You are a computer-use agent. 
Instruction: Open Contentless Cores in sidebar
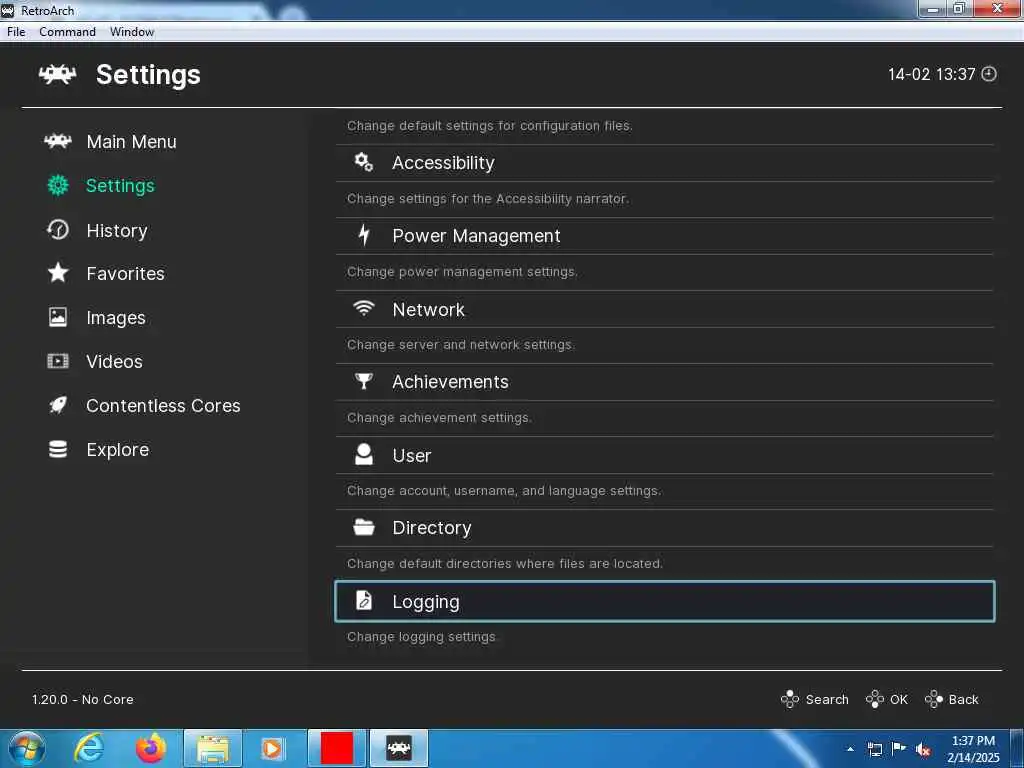point(163,406)
